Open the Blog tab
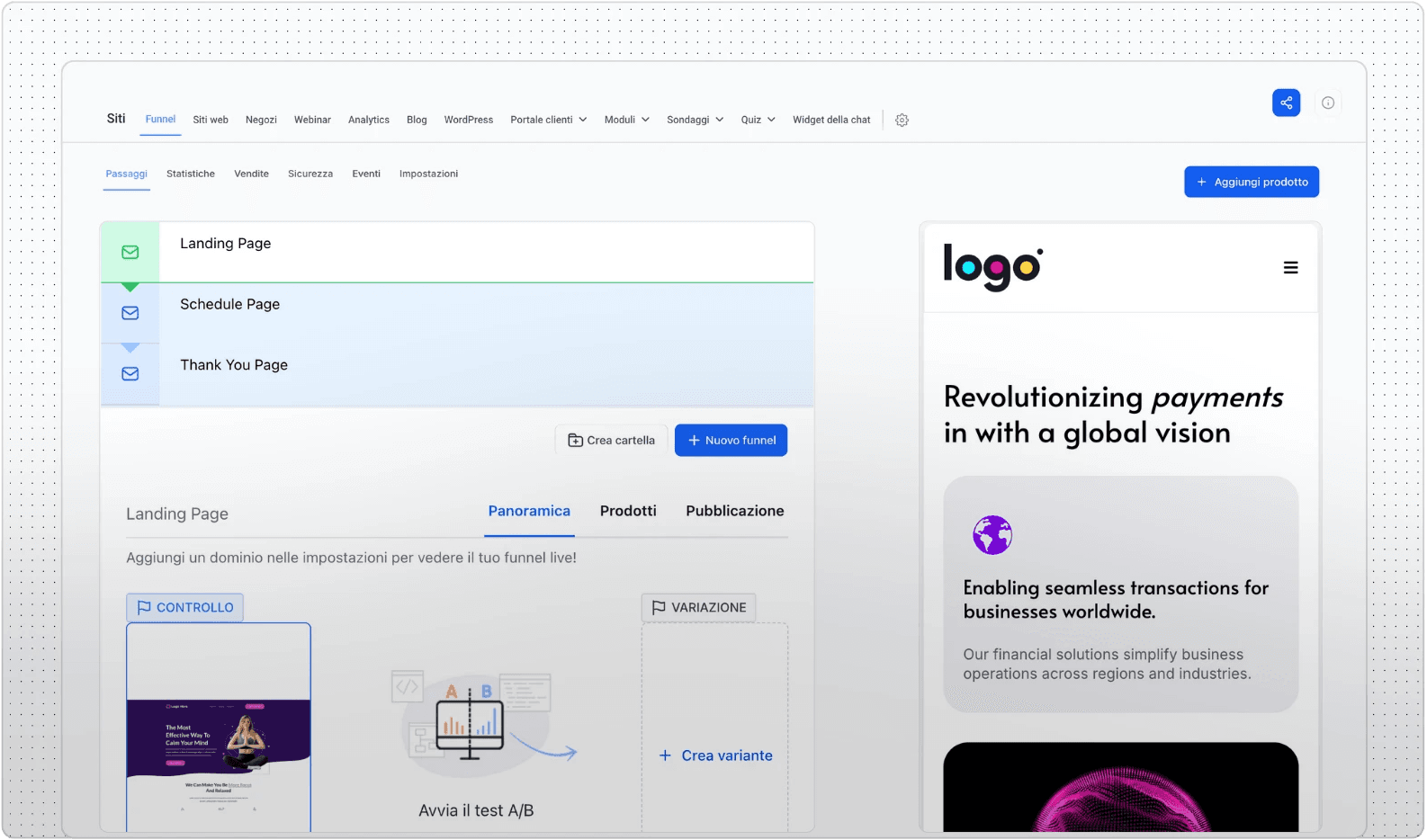The width and height of the screenshot is (1427, 840). [417, 120]
